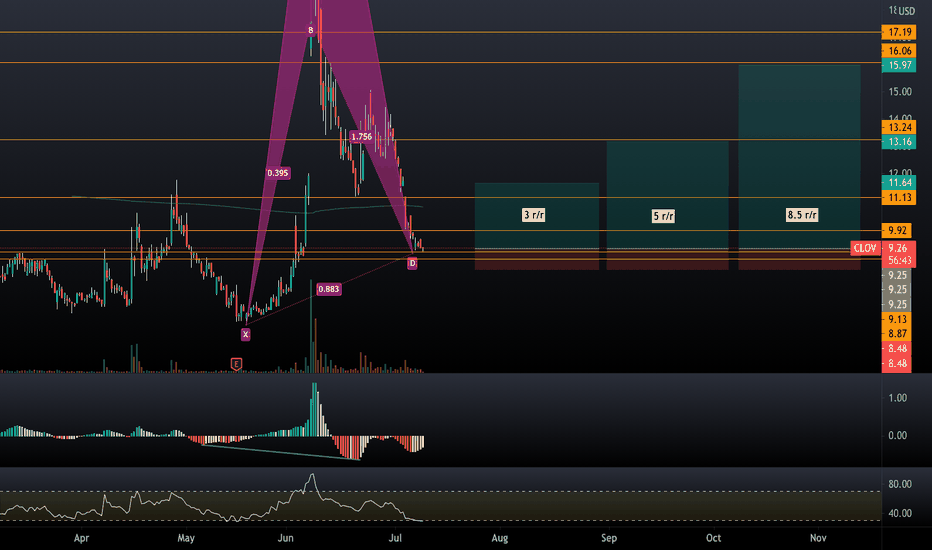
Task: Click the Nov label on time axis
Action: (818, 538)
